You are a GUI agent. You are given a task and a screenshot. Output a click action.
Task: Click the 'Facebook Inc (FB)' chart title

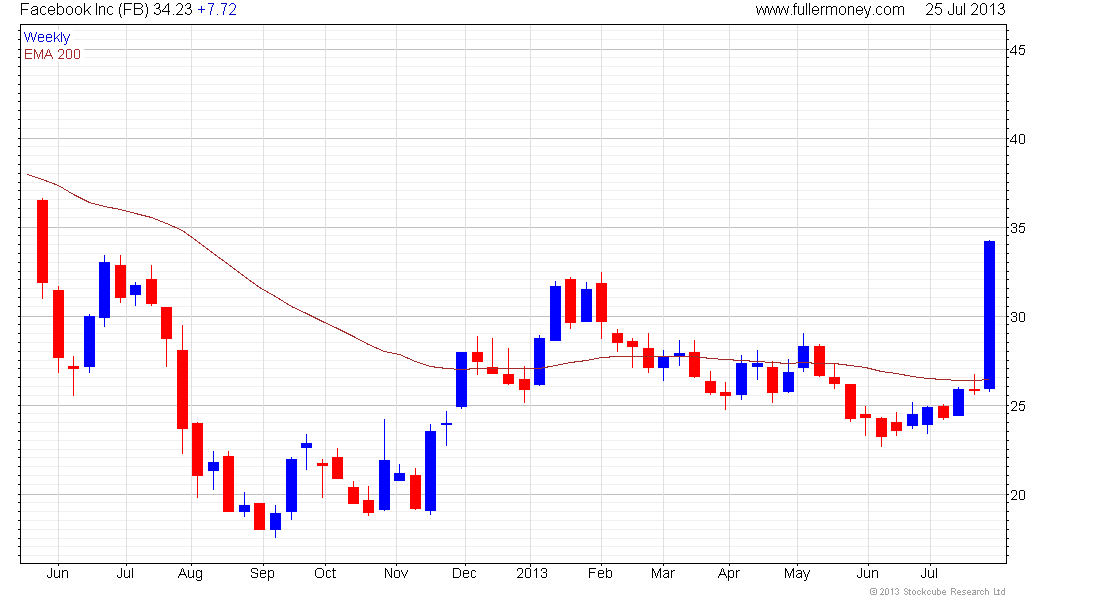coord(84,10)
